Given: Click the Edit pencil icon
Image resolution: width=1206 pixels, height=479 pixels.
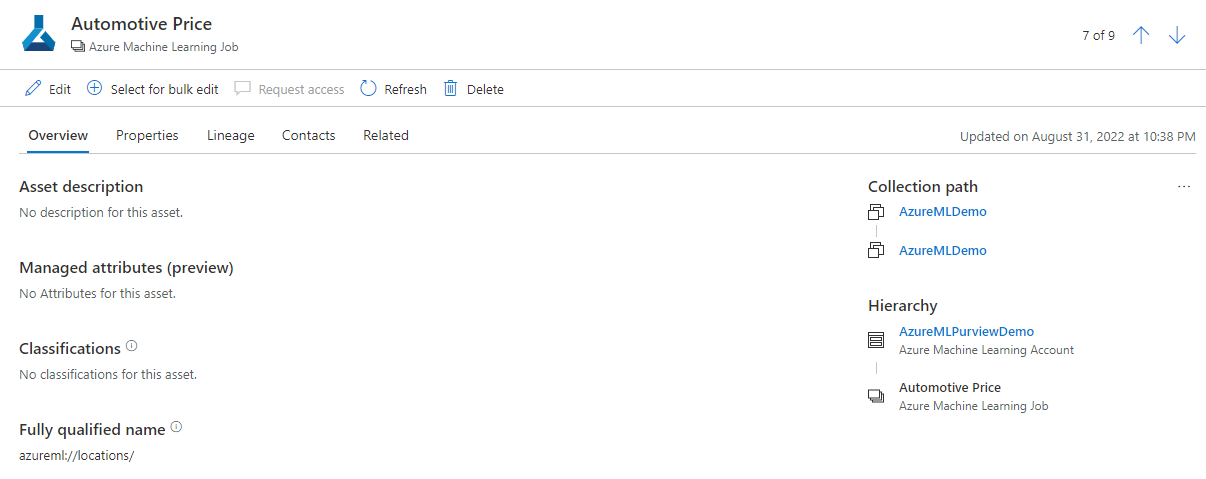Looking at the screenshot, I should (x=33, y=88).
